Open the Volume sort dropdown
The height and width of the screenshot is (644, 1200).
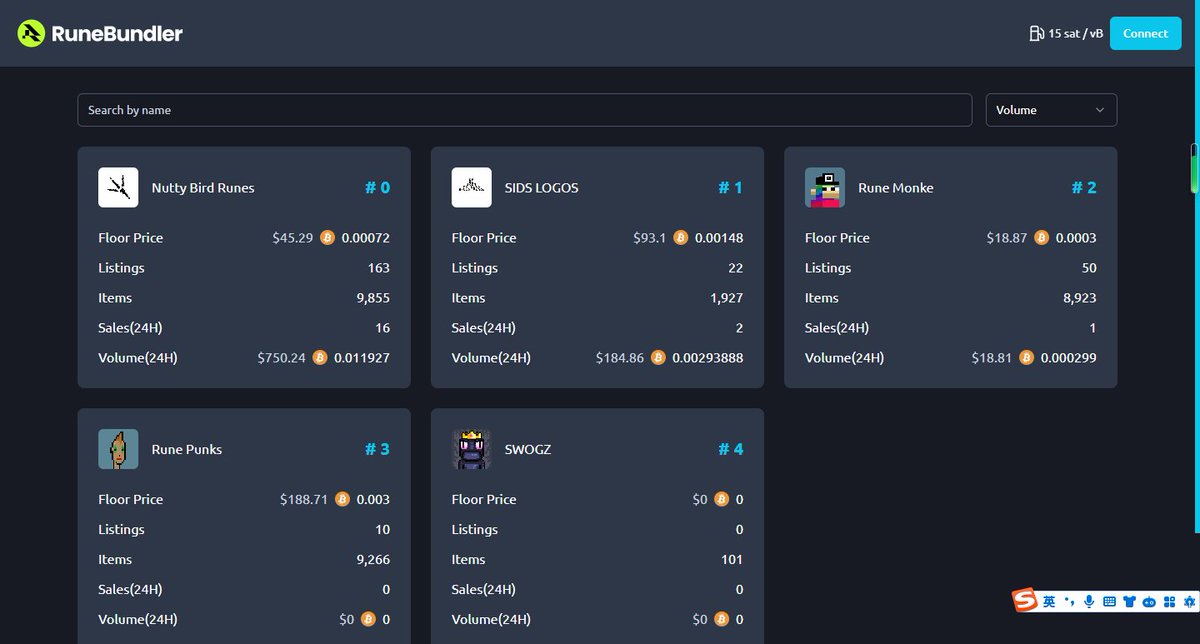point(1051,110)
